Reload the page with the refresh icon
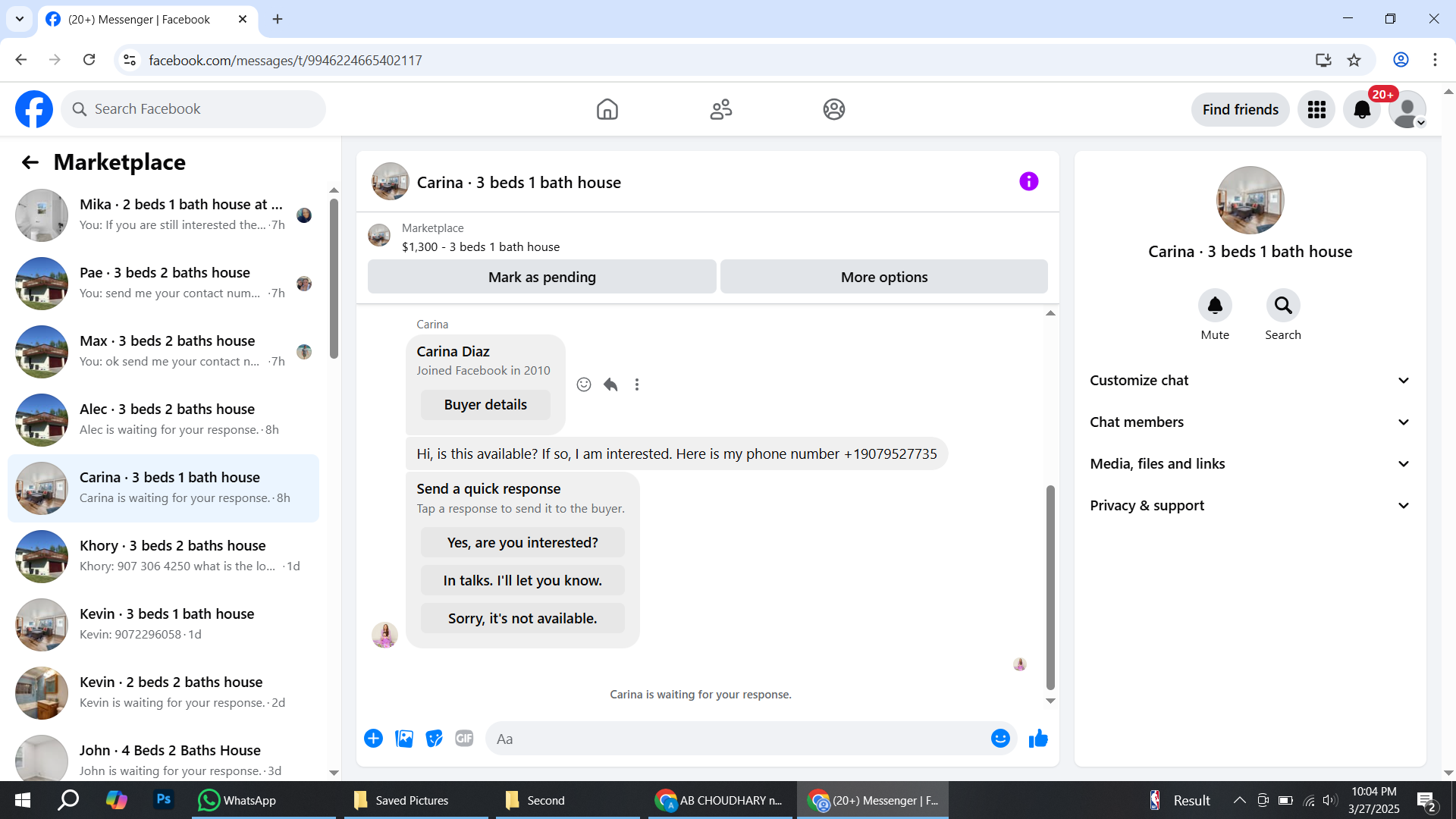The height and width of the screenshot is (819, 1456). [89, 60]
